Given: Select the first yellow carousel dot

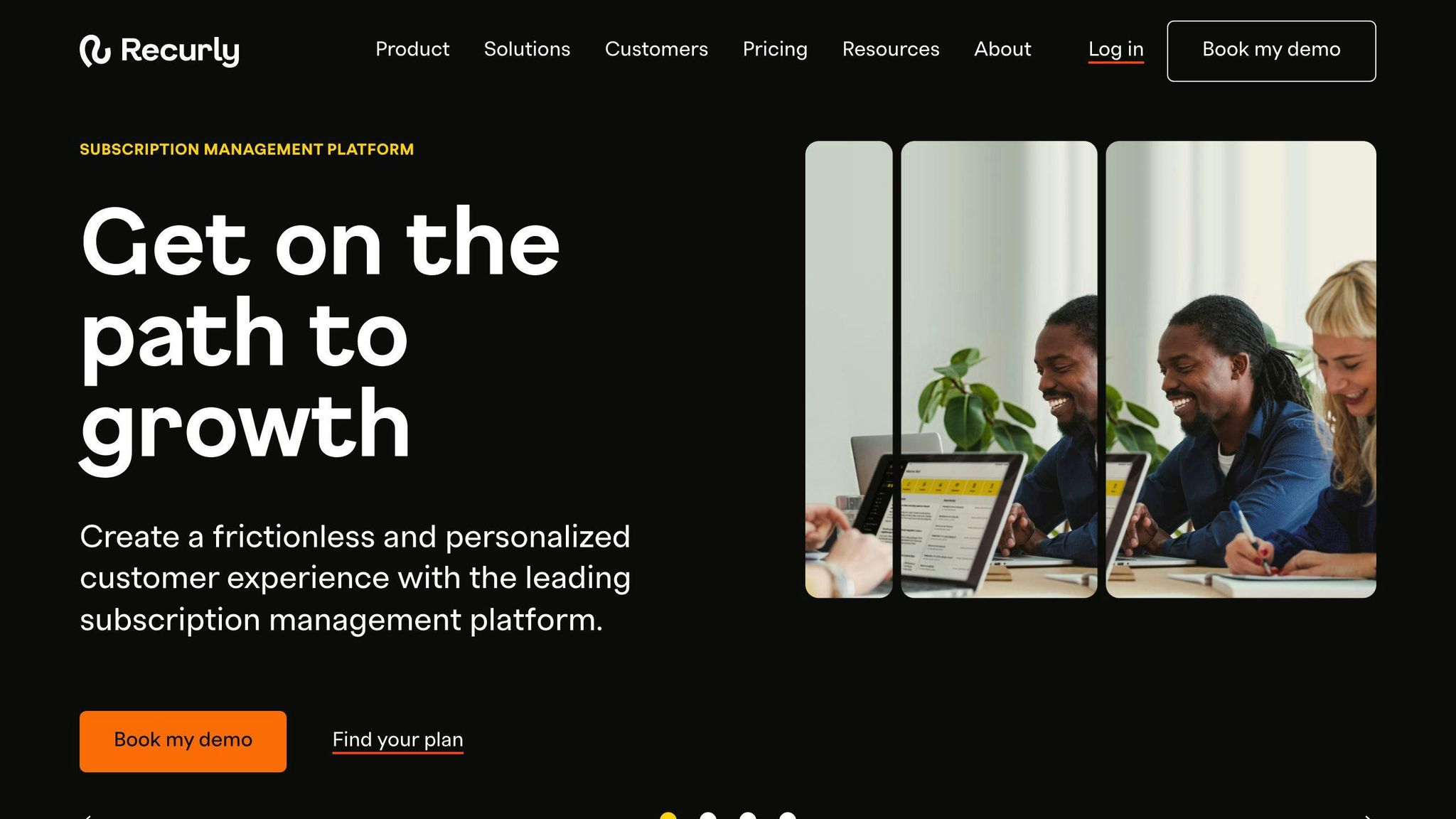Looking at the screenshot, I should tap(668, 816).
